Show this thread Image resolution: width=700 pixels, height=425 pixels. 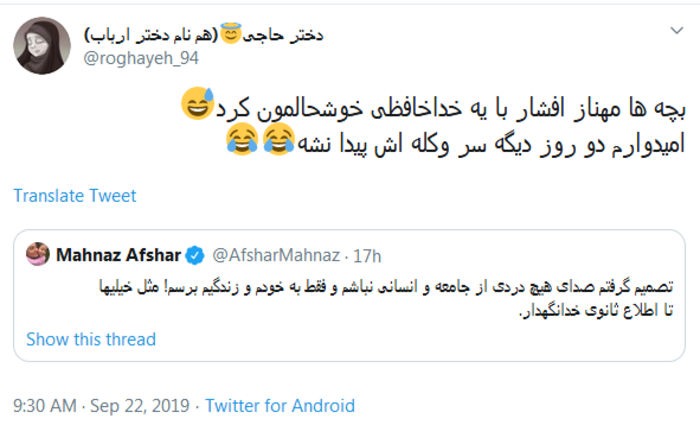[91, 339]
